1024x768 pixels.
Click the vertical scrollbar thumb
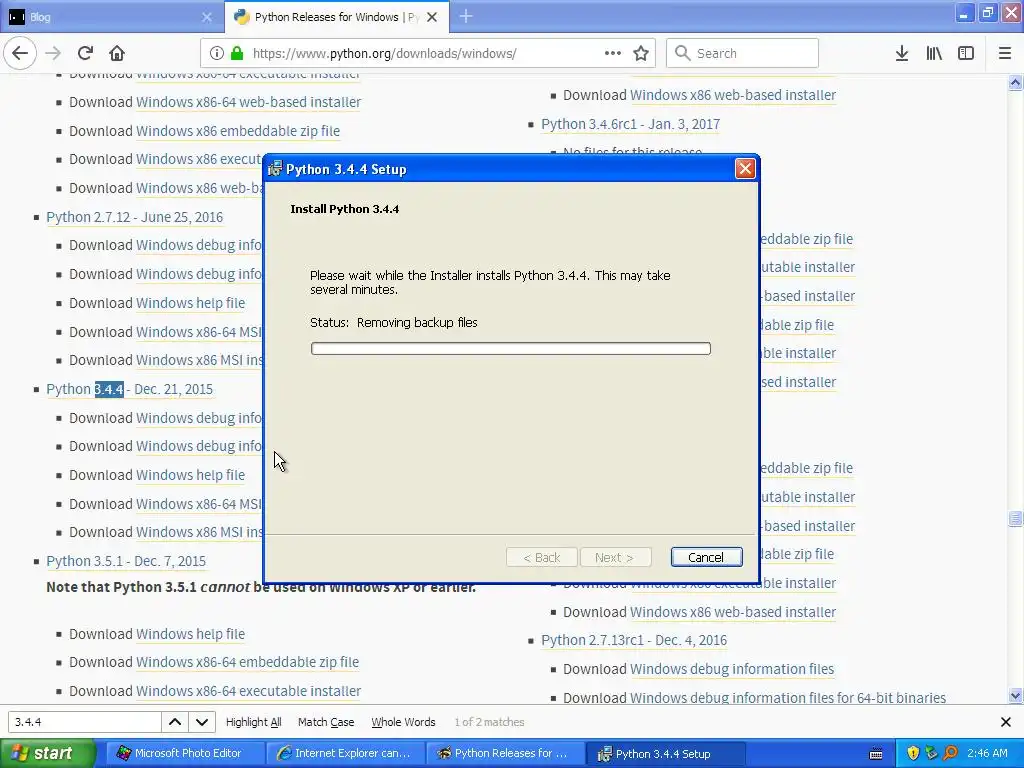[1015, 519]
